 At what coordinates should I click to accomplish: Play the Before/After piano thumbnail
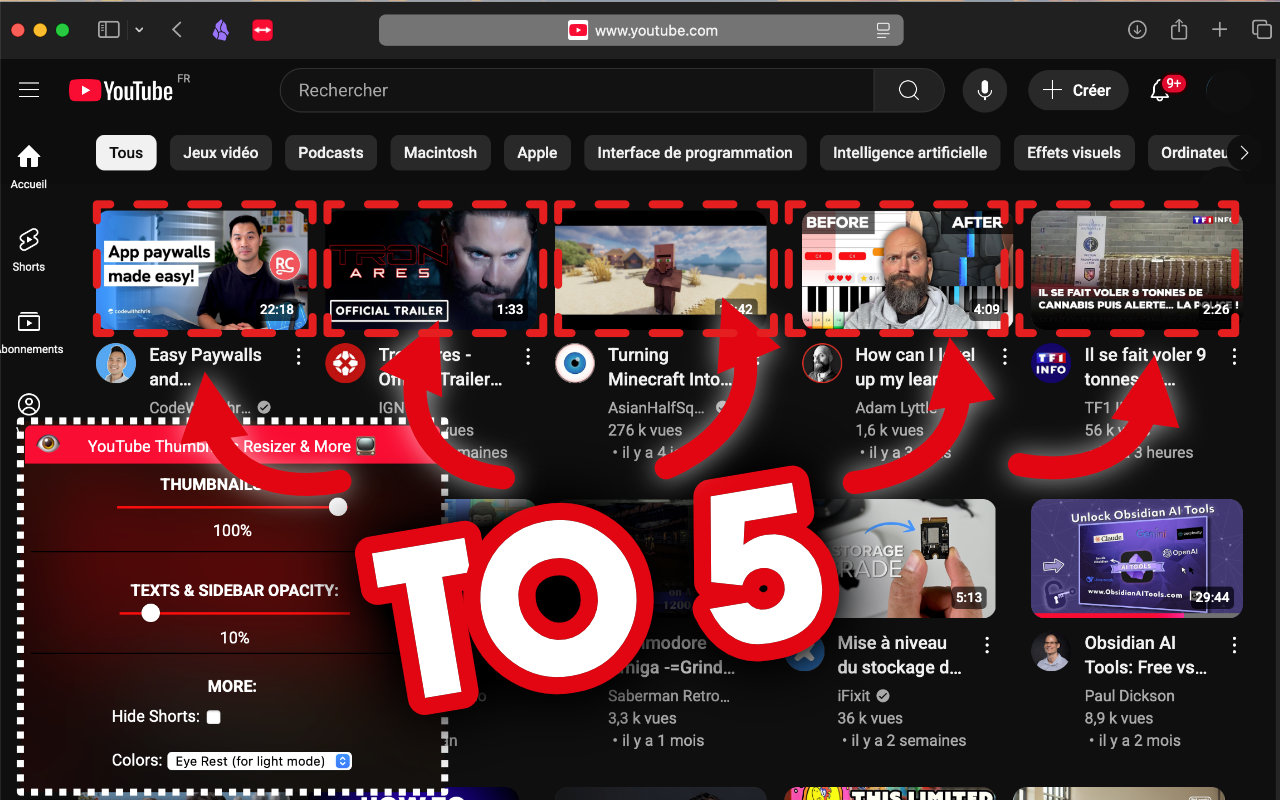click(x=908, y=270)
